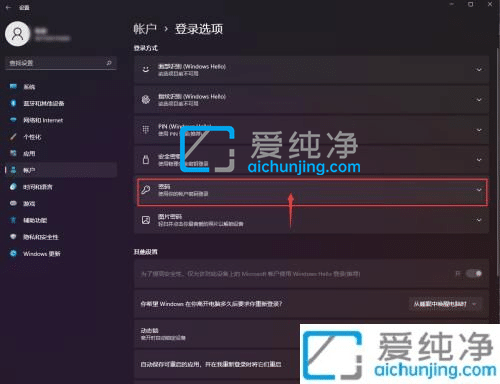This screenshot has height=384, width=500.
Task: Expand the 指纹识别 (Windows Hello) chevron
Action: 479,100
